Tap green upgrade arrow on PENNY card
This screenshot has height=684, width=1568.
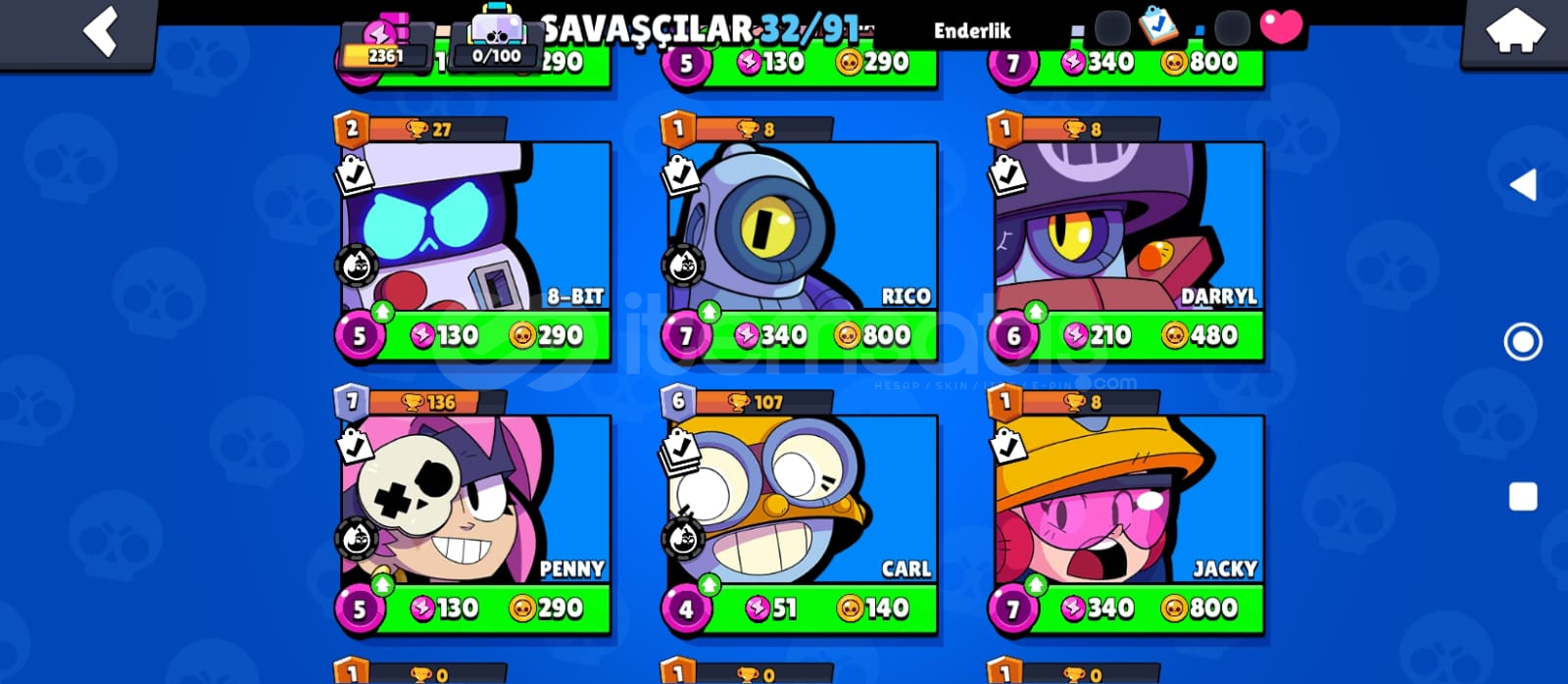pos(382,585)
